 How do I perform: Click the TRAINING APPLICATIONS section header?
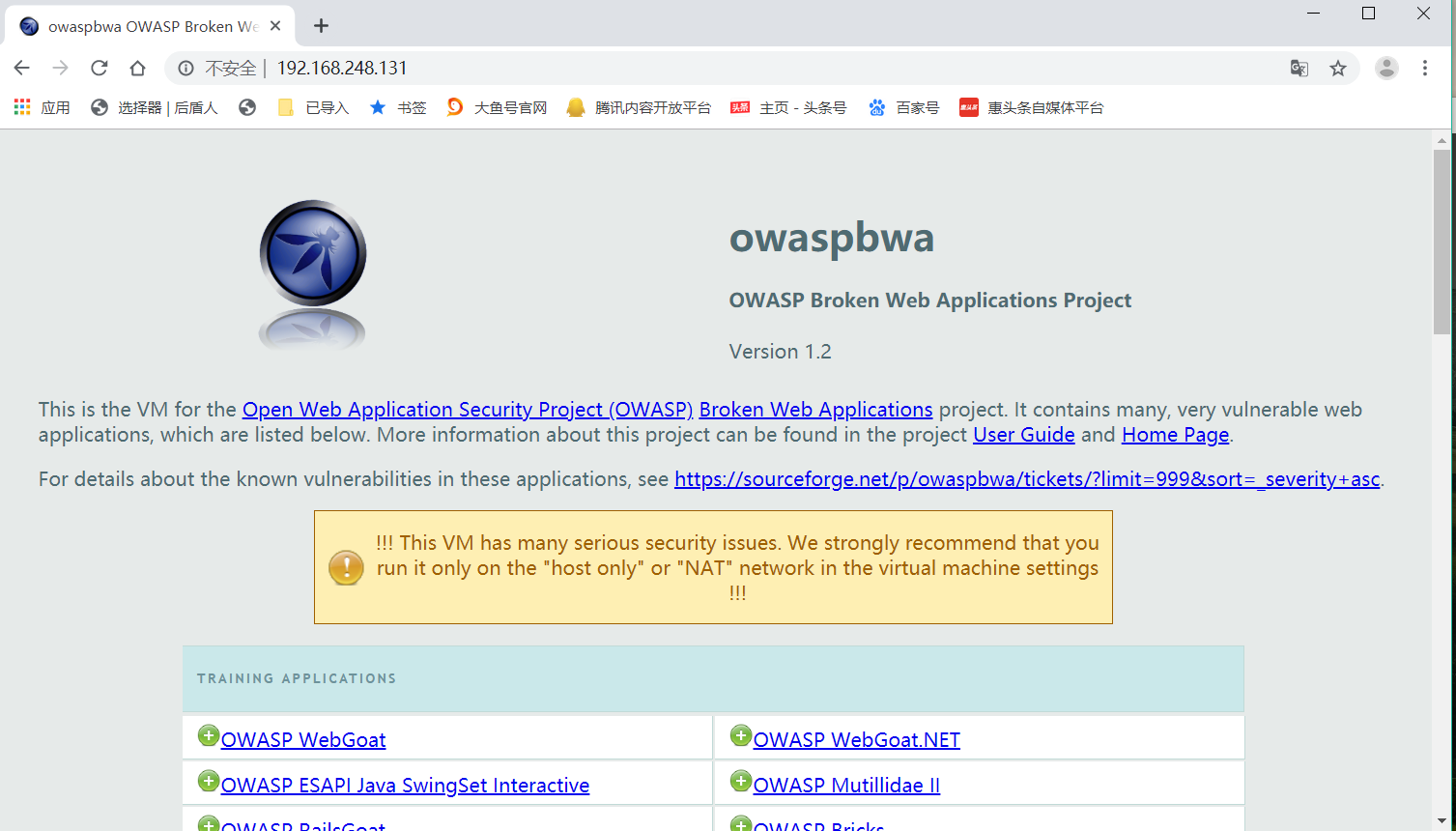pos(713,679)
